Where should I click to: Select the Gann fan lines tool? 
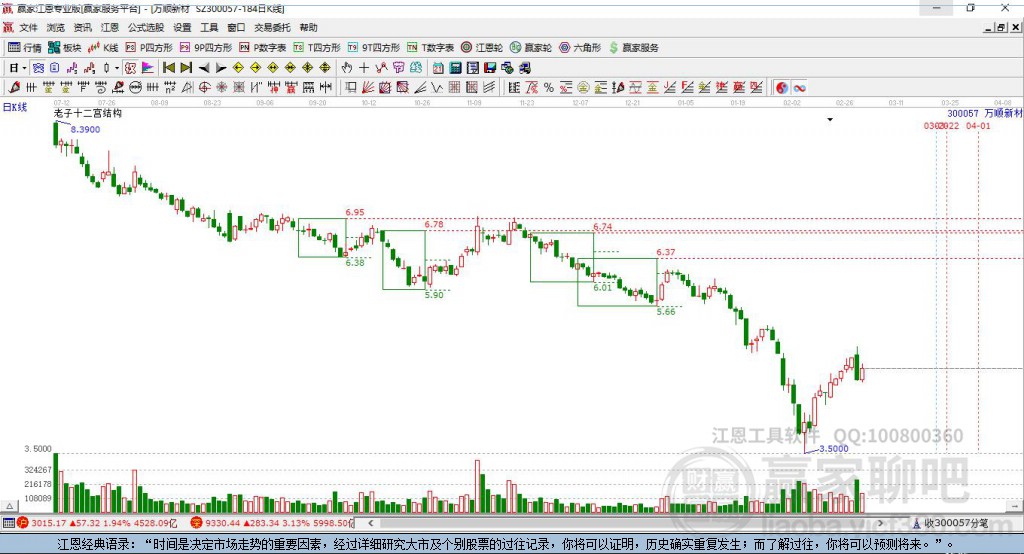(x=368, y=88)
